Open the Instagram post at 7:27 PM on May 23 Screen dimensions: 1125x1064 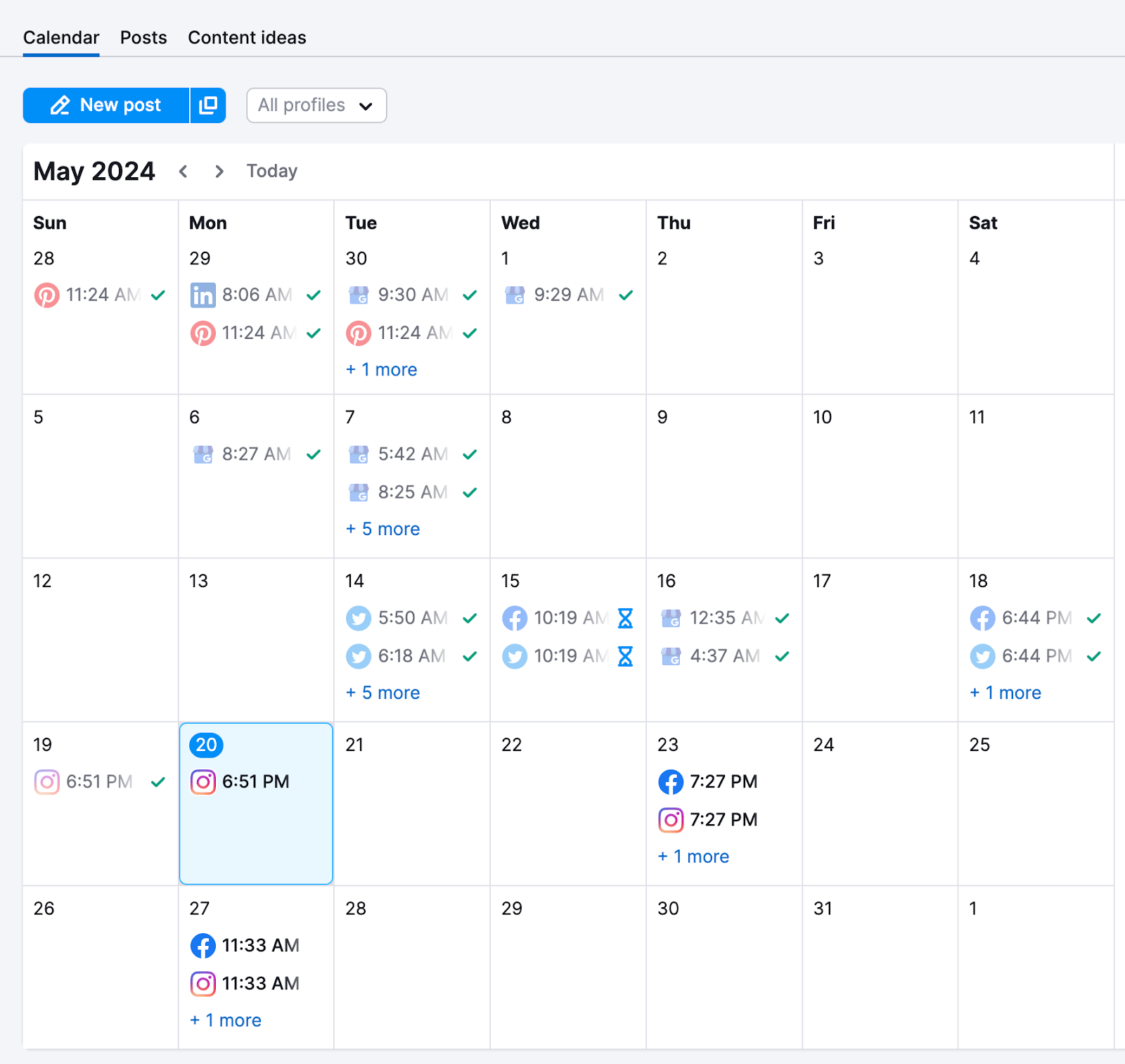(x=708, y=820)
